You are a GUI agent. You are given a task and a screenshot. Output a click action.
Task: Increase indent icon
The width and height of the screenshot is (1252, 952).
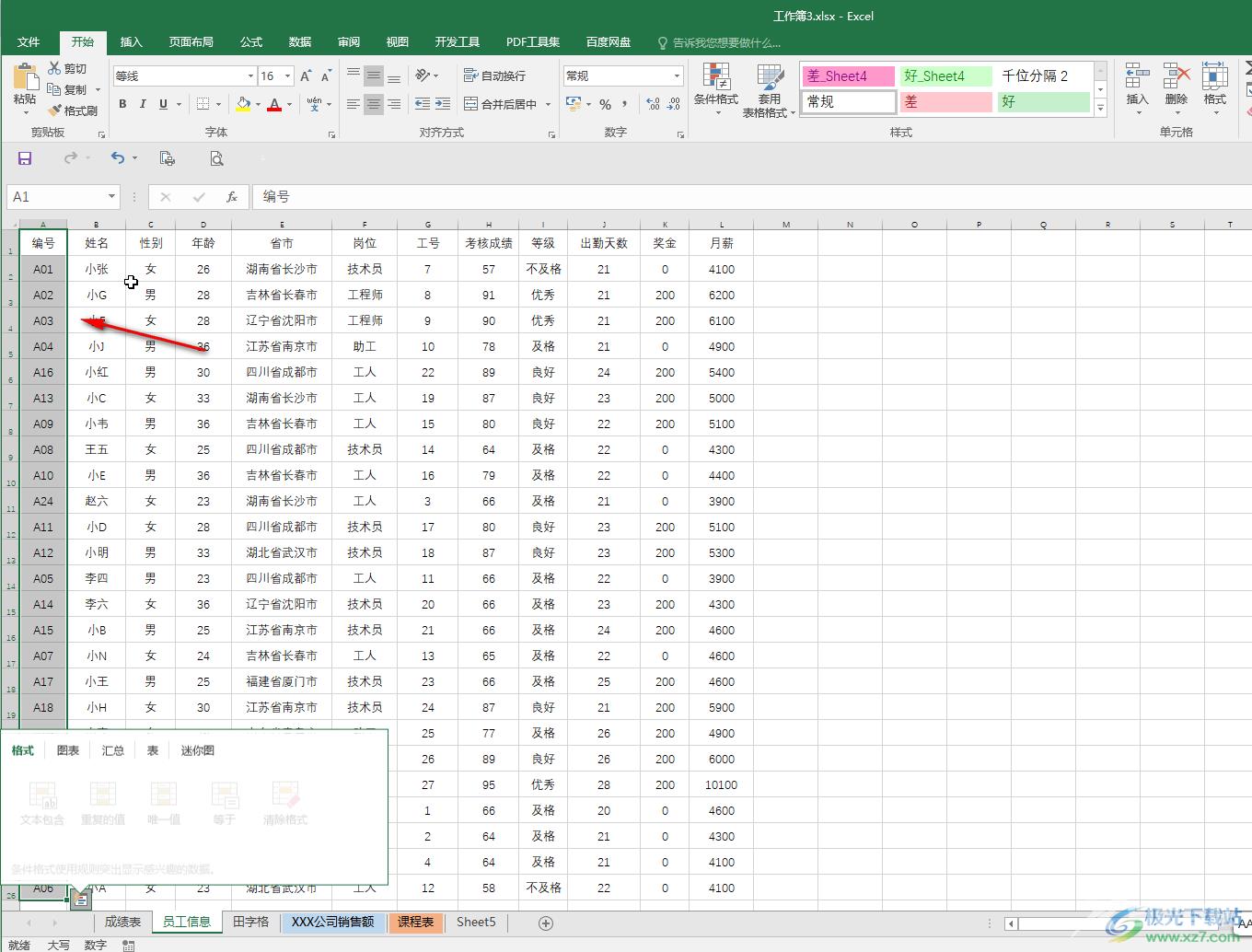tap(443, 104)
